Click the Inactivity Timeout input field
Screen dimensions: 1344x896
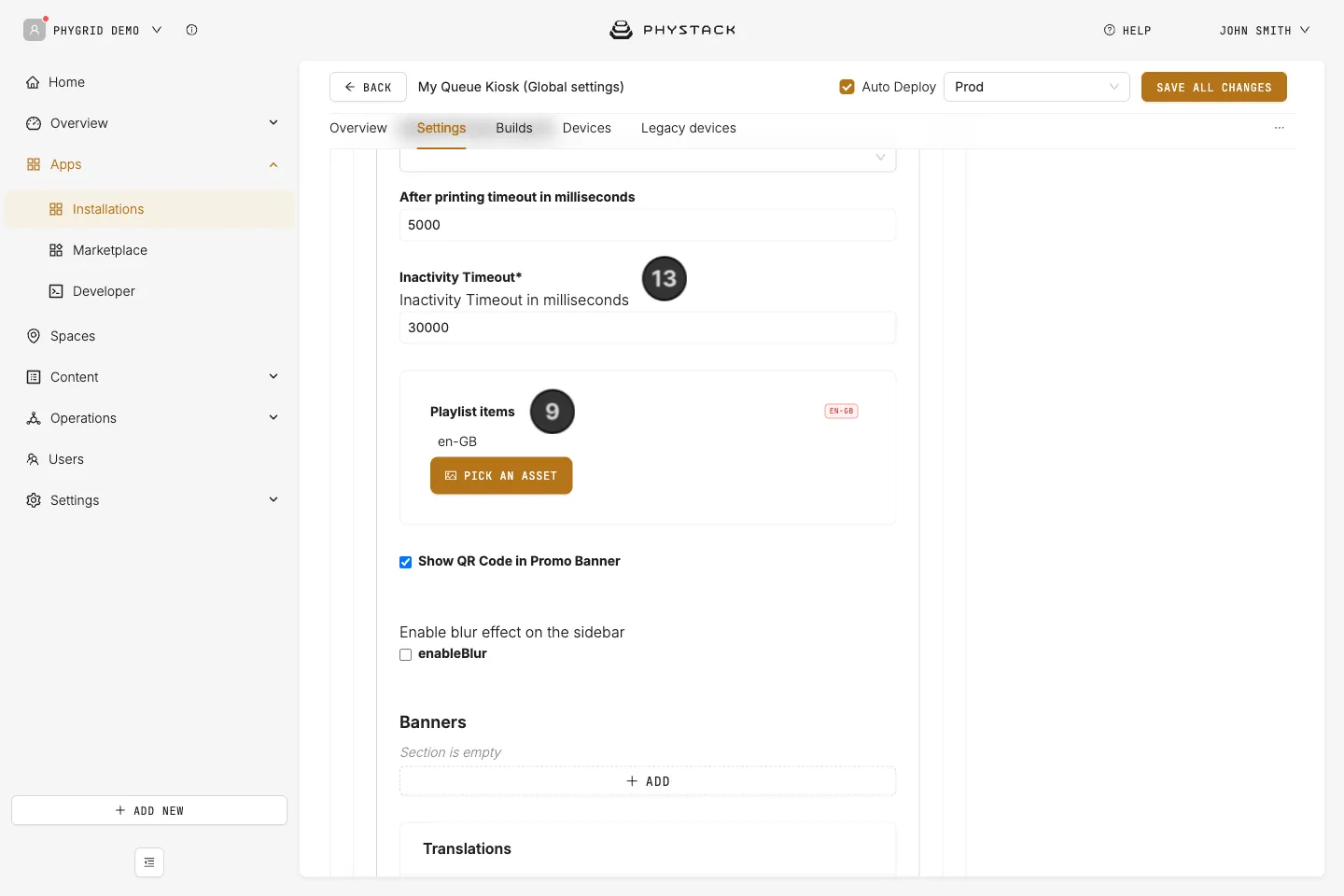coord(648,328)
